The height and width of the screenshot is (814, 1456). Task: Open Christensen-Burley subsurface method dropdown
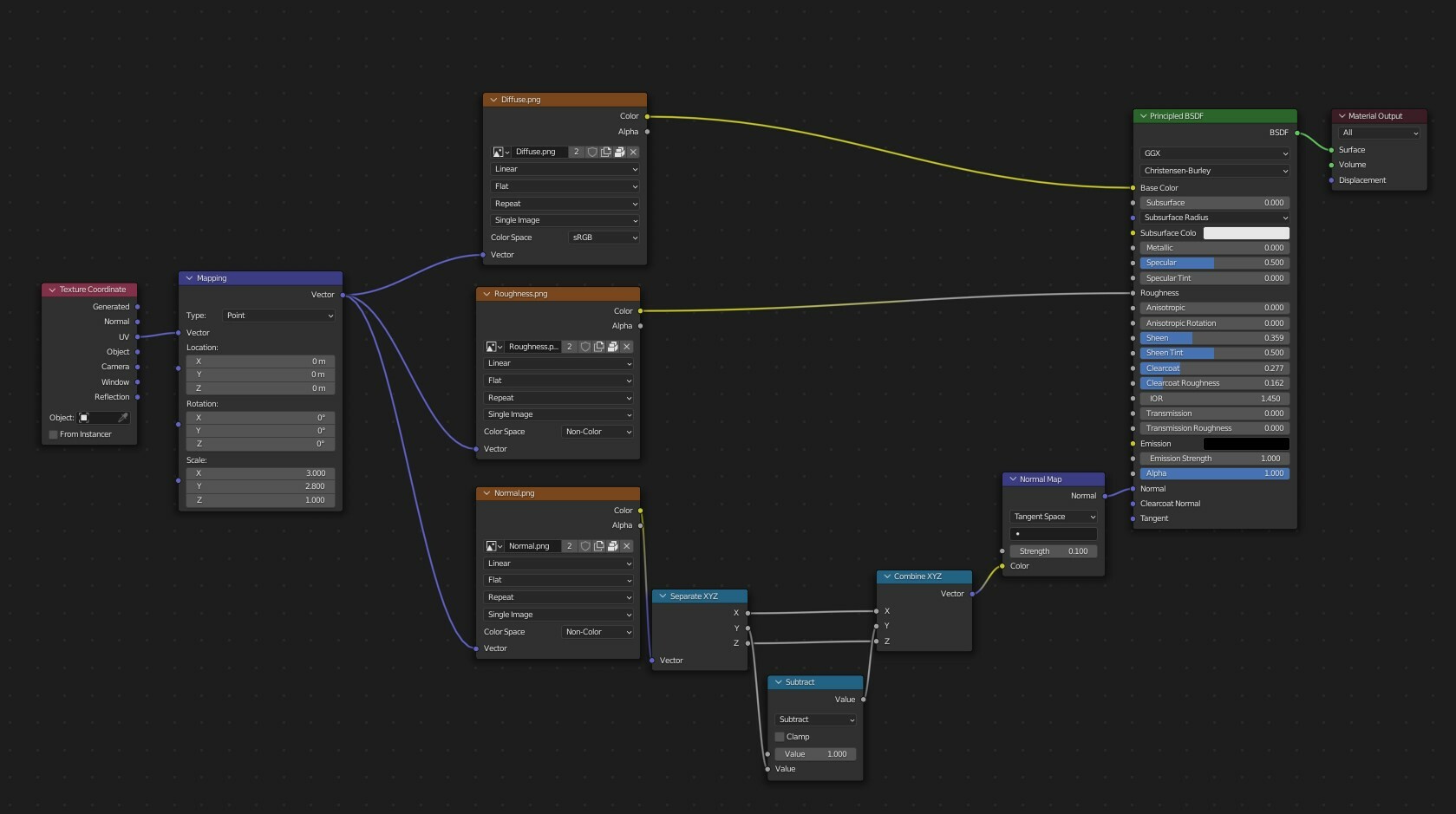(x=1215, y=171)
